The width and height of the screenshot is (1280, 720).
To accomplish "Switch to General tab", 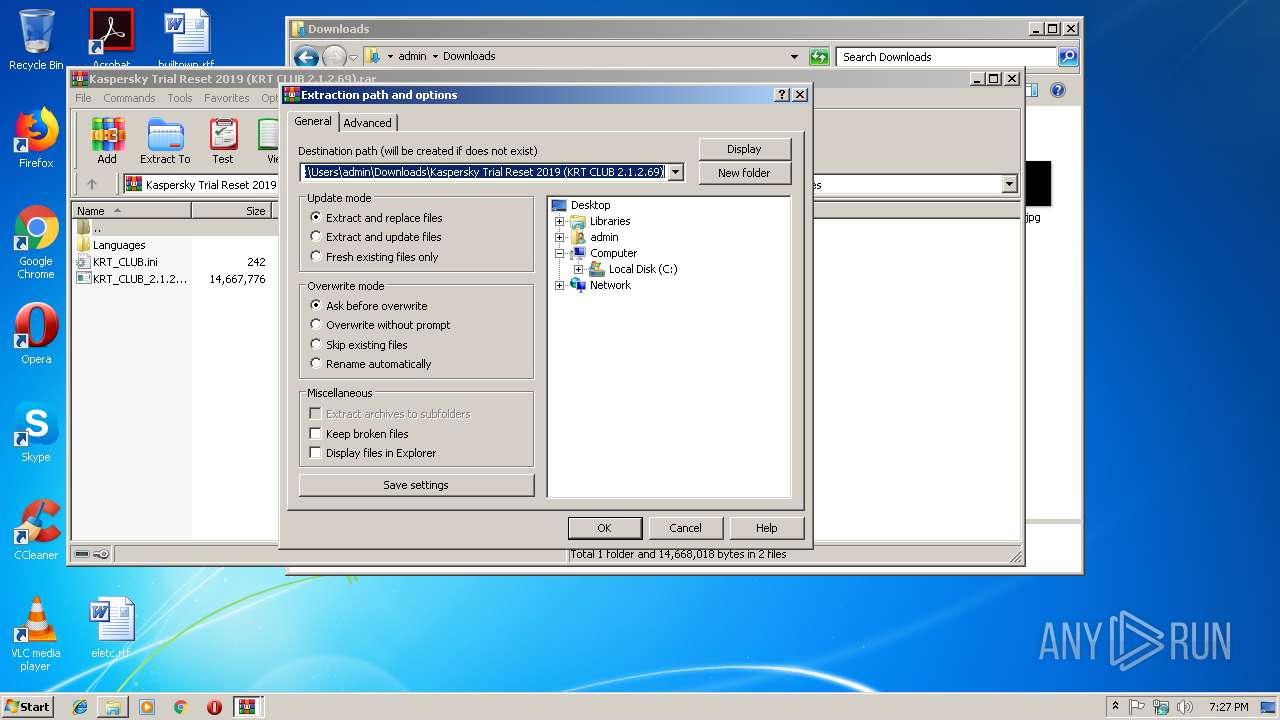I will pos(313,121).
